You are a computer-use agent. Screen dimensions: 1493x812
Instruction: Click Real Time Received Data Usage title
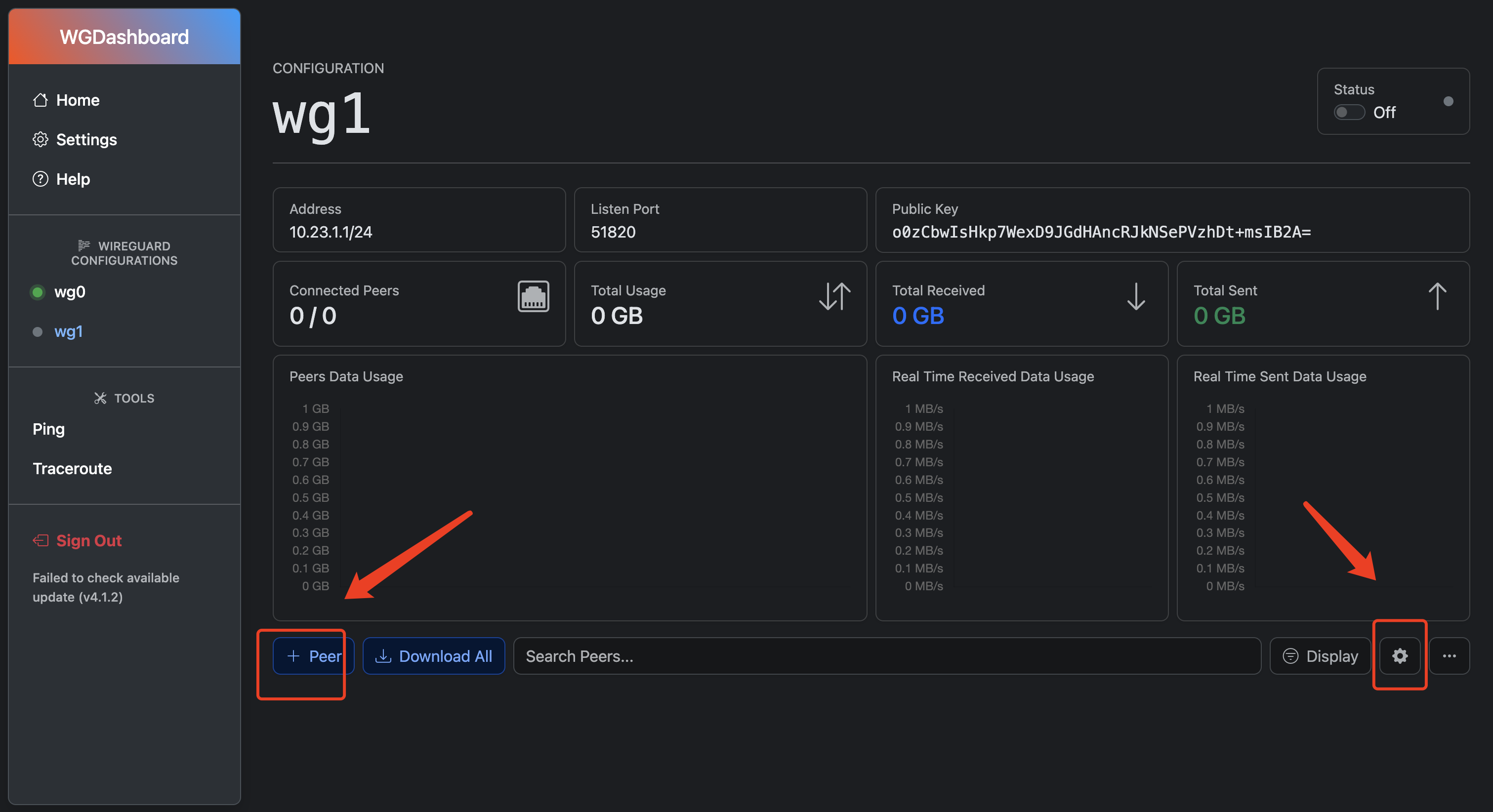[x=993, y=377]
